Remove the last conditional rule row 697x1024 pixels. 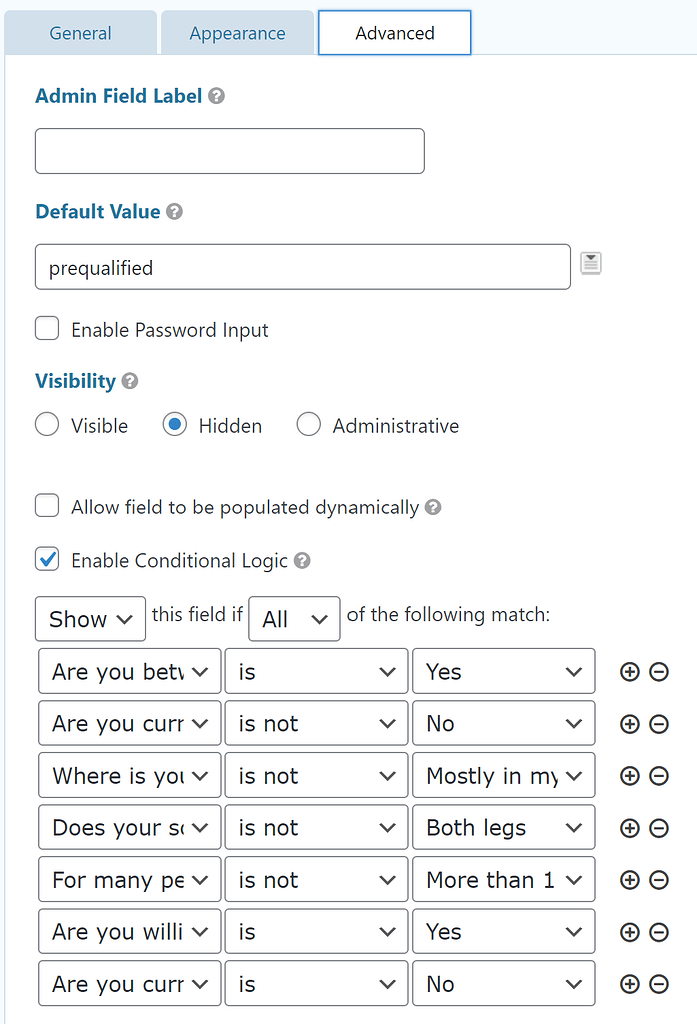tap(659, 984)
